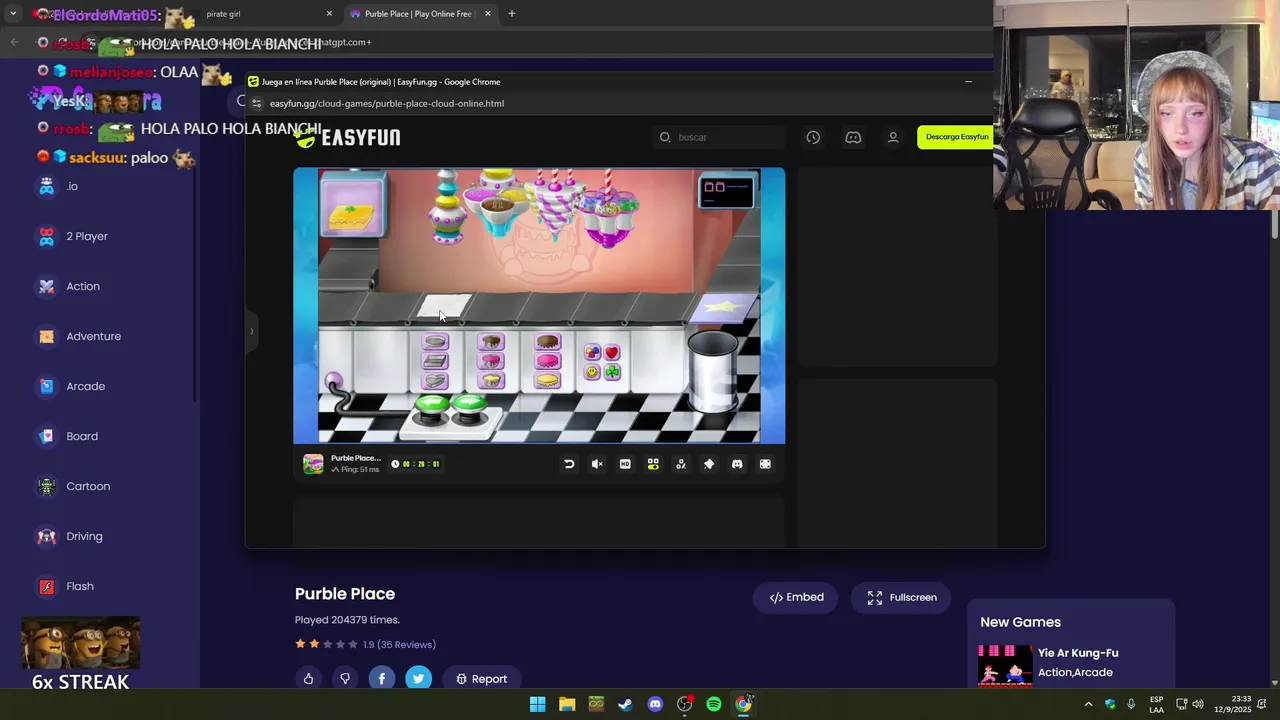The height and width of the screenshot is (720, 1280).
Task: Expand the system tray hidden icons chevron
Action: (1088, 704)
